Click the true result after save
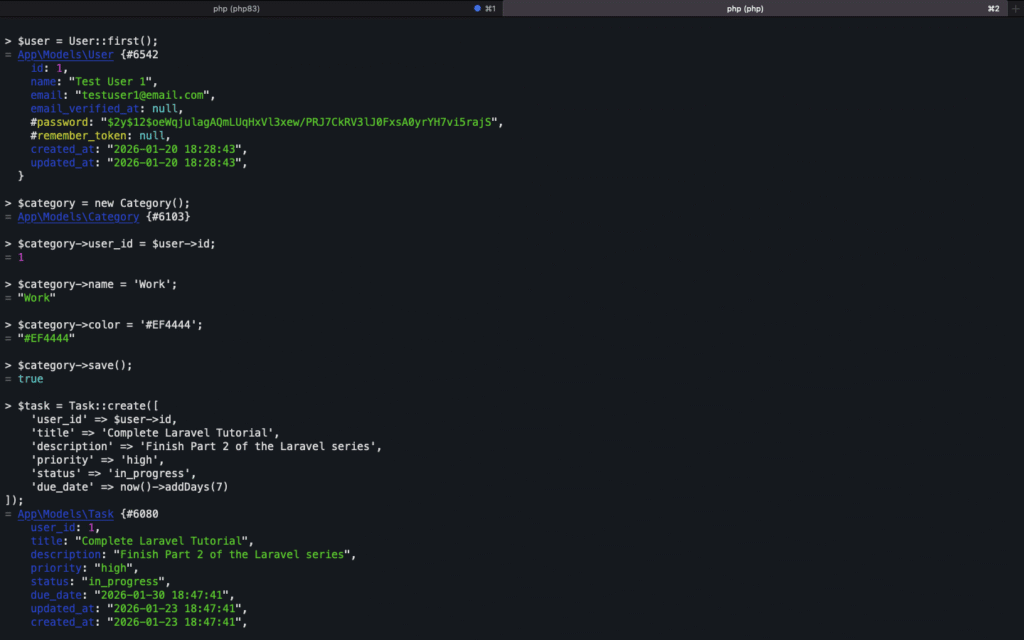Viewport: 1024px width, 640px height. 30,379
